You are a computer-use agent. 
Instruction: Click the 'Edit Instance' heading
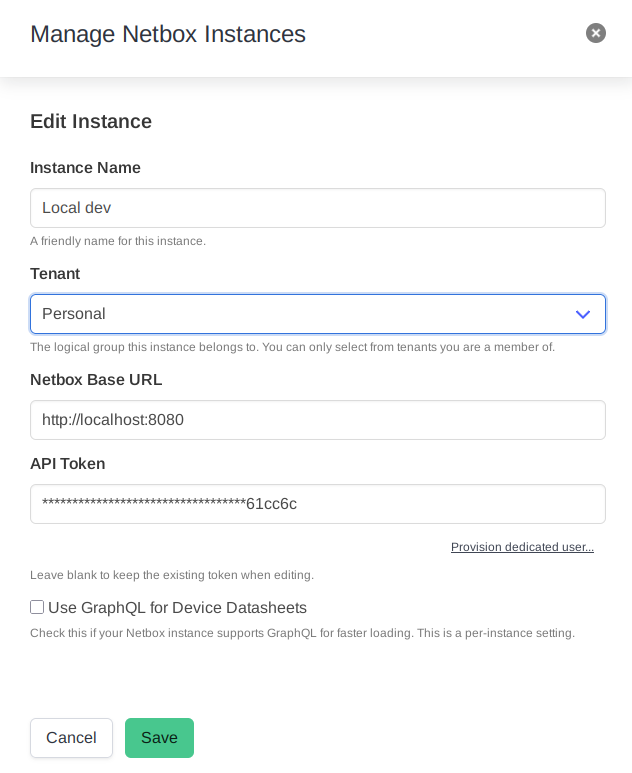[91, 121]
